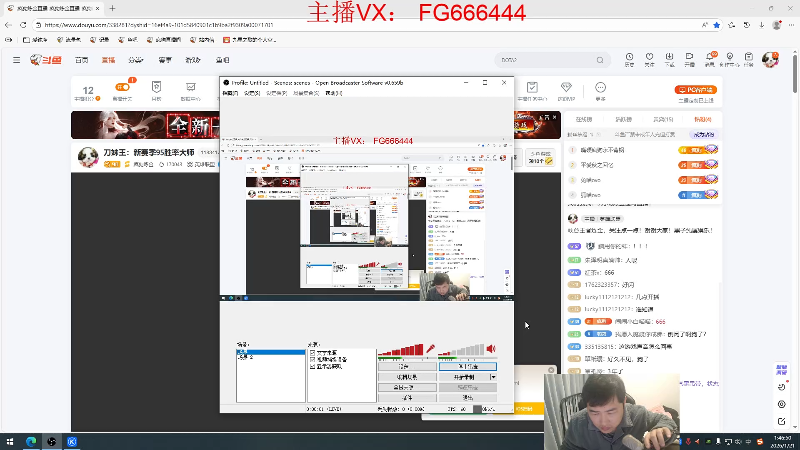The width and height of the screenshot is (800, 450).
Task: Expand the recording button dropdown arrow in OBS
Action: click(493, 377)
